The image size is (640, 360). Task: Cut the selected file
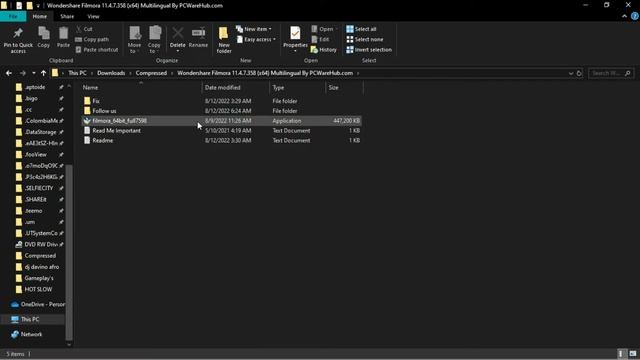coord(84,29)
